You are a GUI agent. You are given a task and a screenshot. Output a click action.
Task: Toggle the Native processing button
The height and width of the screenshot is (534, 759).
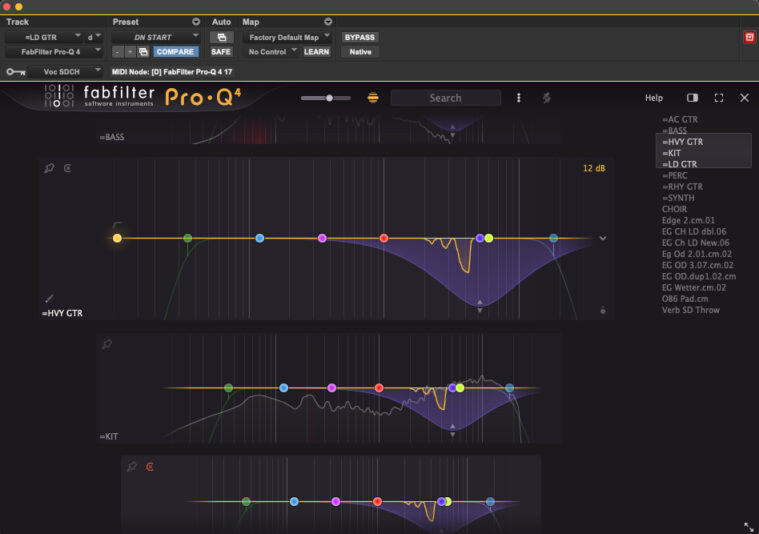point(360,52)
